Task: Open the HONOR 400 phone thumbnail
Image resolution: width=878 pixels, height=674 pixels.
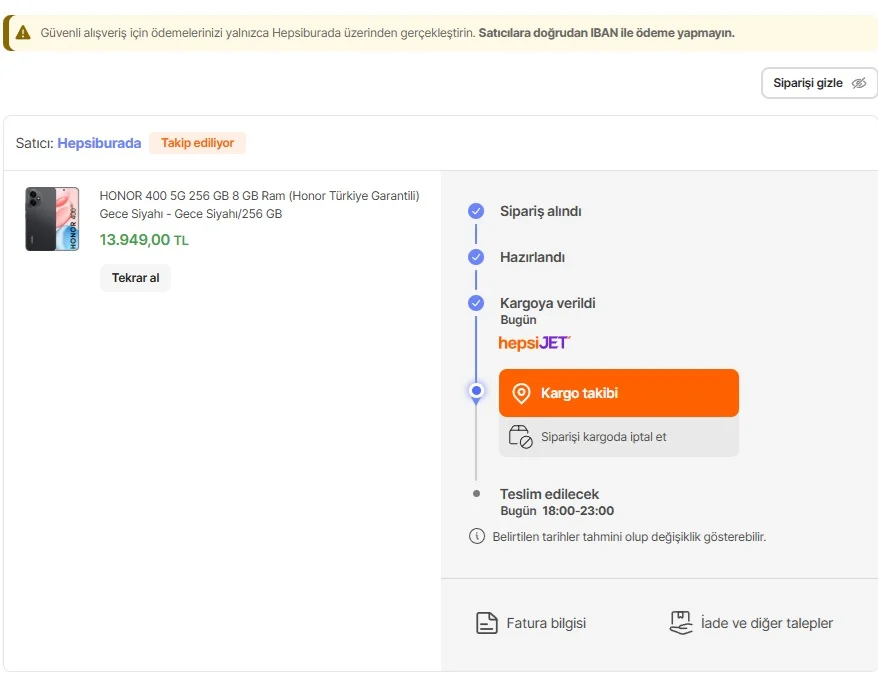Action: 52,219
